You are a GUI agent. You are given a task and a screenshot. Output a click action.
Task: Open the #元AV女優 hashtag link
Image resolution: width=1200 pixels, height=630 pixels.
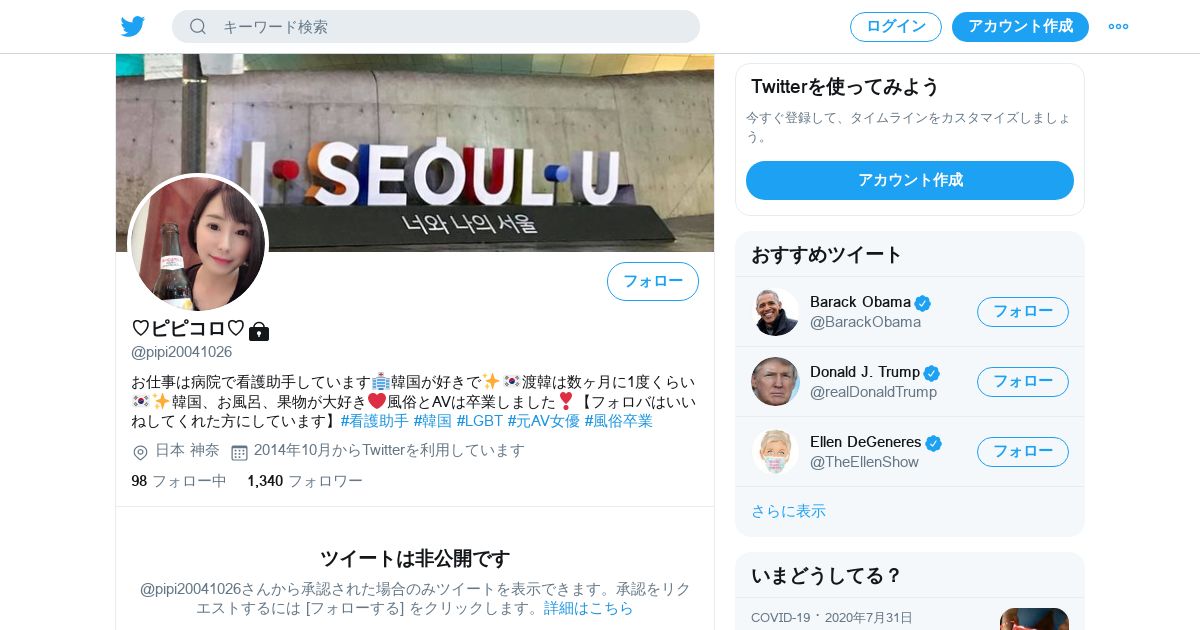tap(544, 421)
